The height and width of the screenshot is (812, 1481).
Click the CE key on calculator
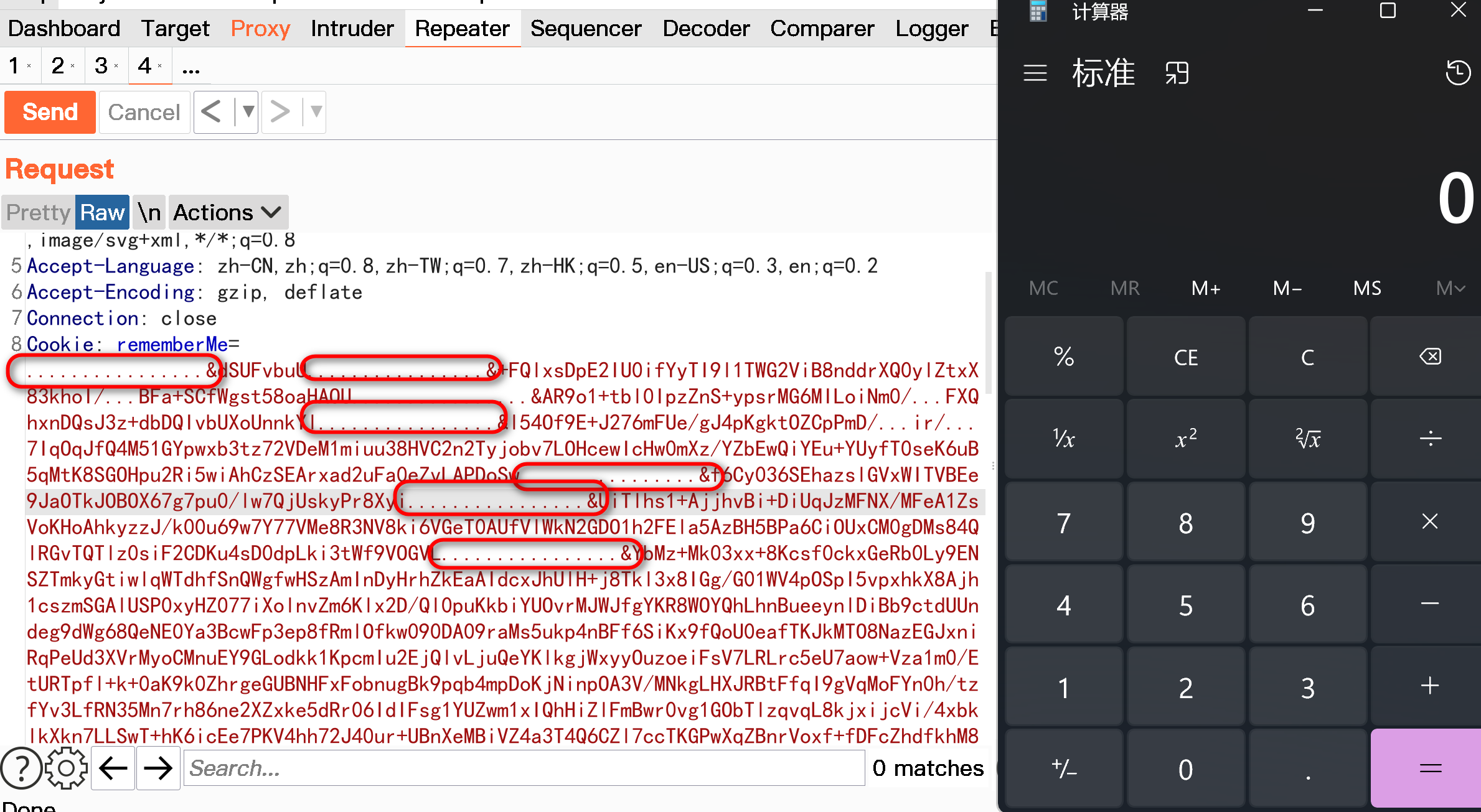[1186, 357]
